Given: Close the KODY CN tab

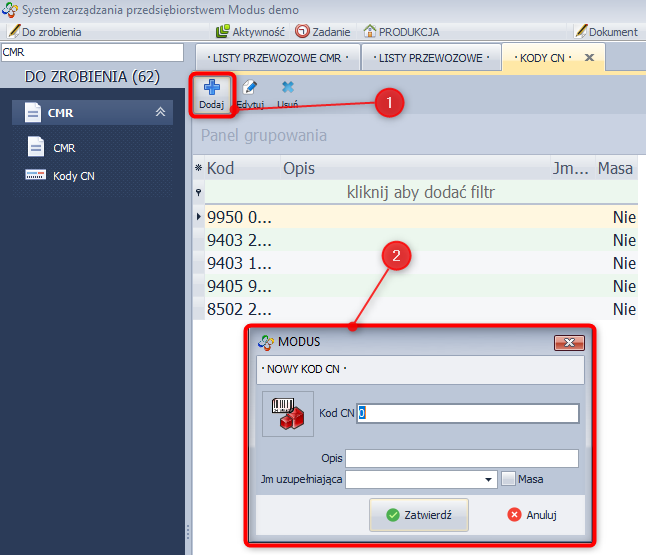Looking at the screenshot, I should click(x=590, y=58).
